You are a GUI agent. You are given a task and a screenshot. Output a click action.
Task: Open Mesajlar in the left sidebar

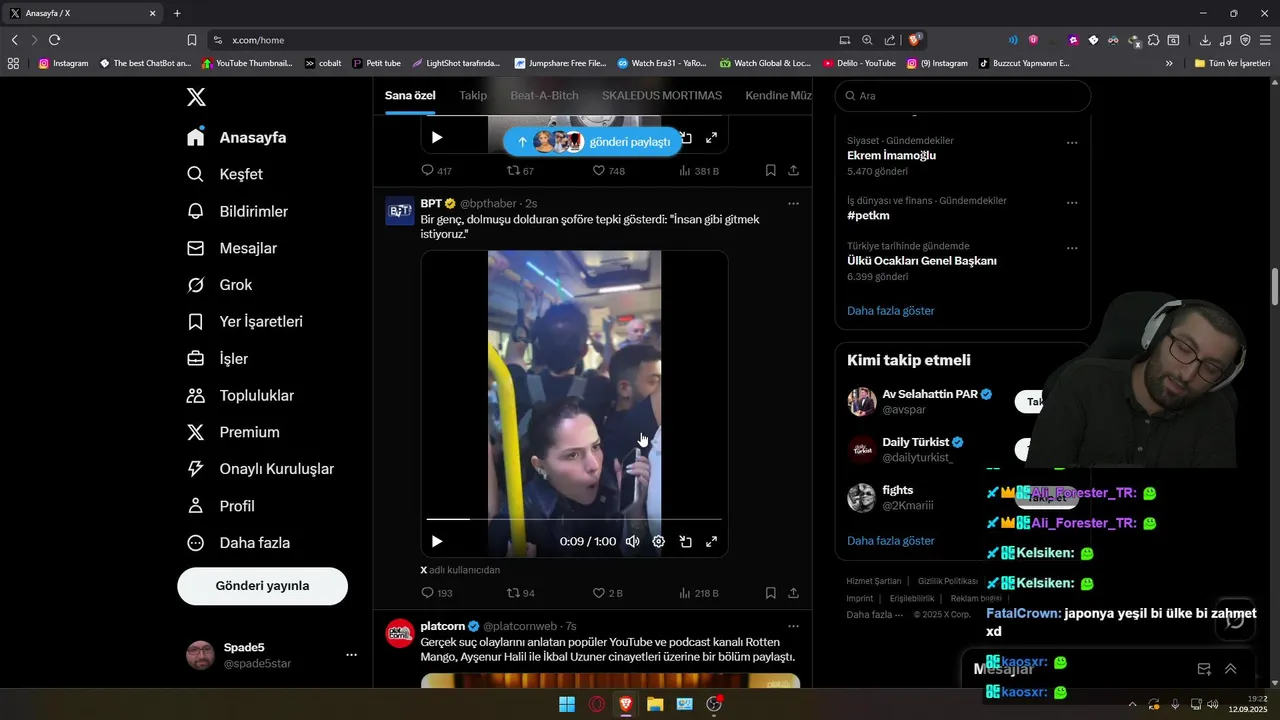[232, 248]
